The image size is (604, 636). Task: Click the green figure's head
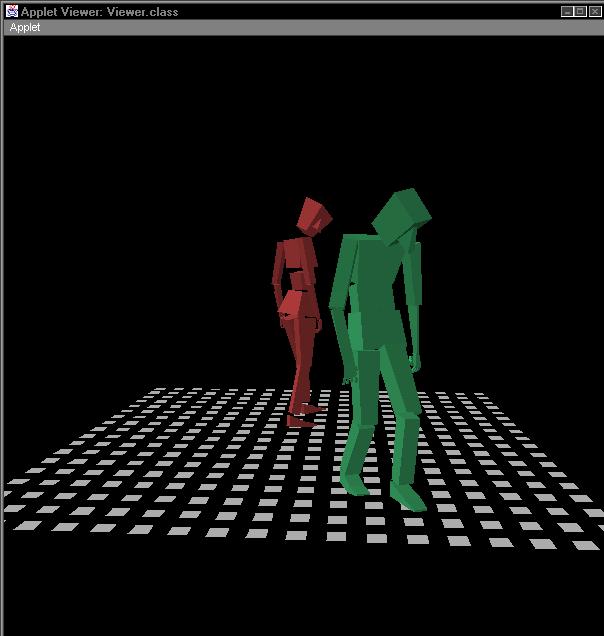point(402,212)
